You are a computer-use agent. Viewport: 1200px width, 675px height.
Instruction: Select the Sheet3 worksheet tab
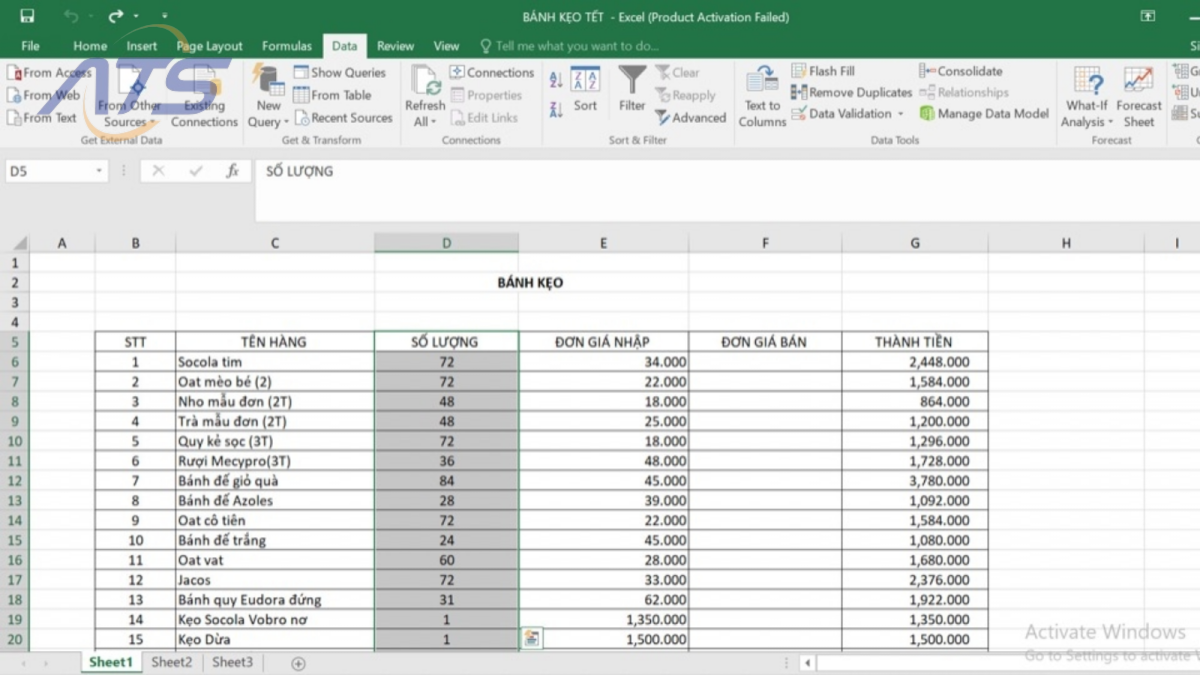tap(231, 662)
